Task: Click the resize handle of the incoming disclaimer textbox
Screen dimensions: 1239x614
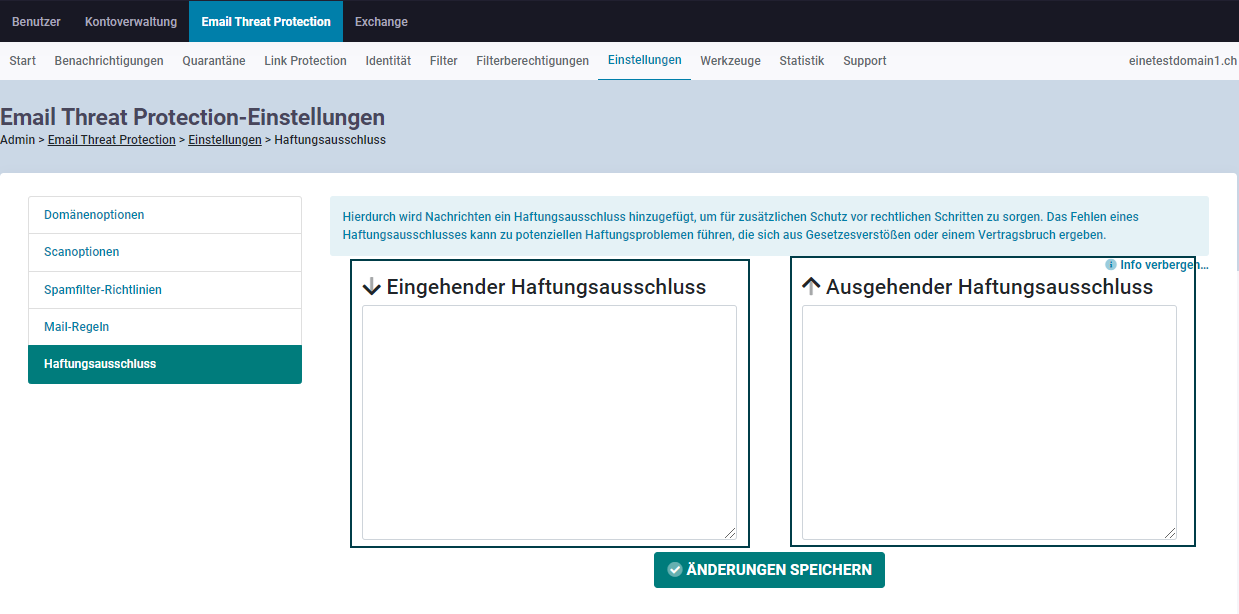Action: [730, 533]
